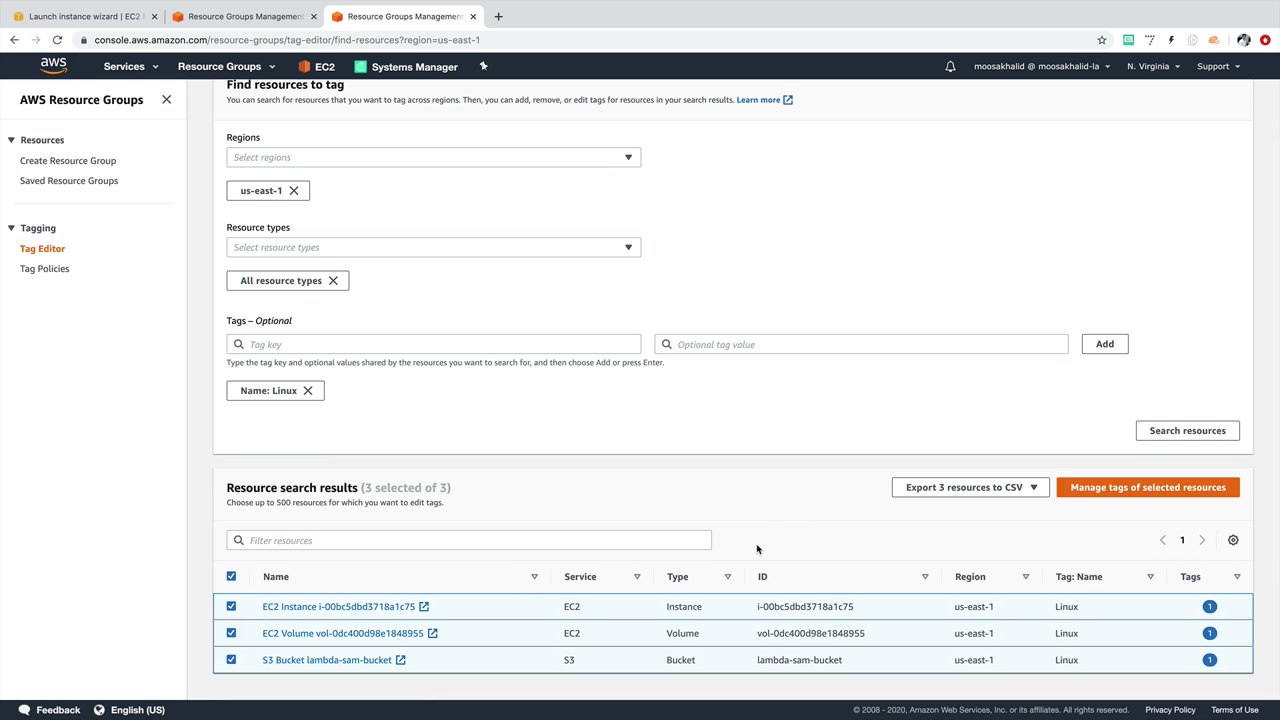Open the Learn more external link
Viewport: 1280px width, 720px height.
(765, 100)
